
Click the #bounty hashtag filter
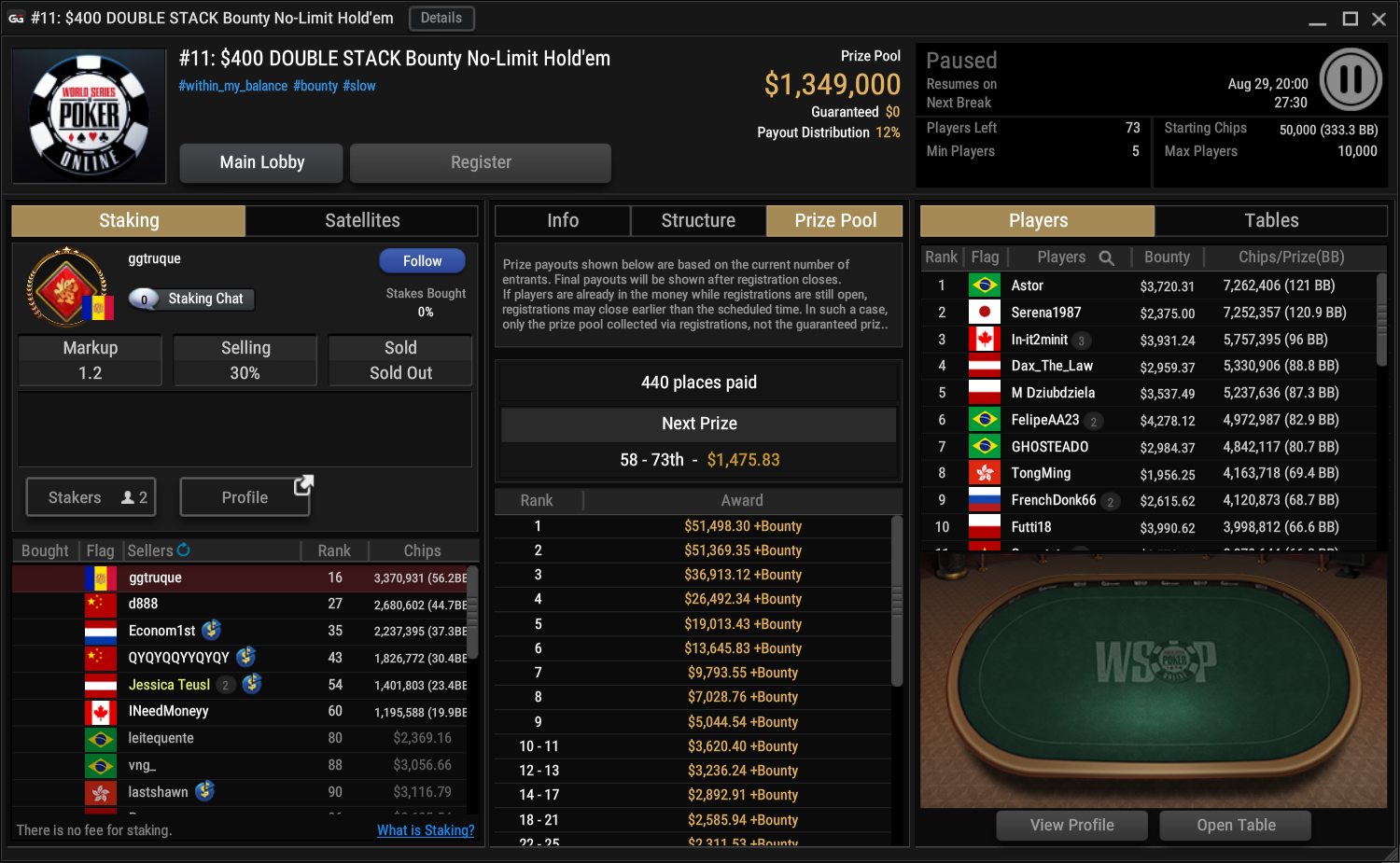pyautogui.click(x=315, y=86)
